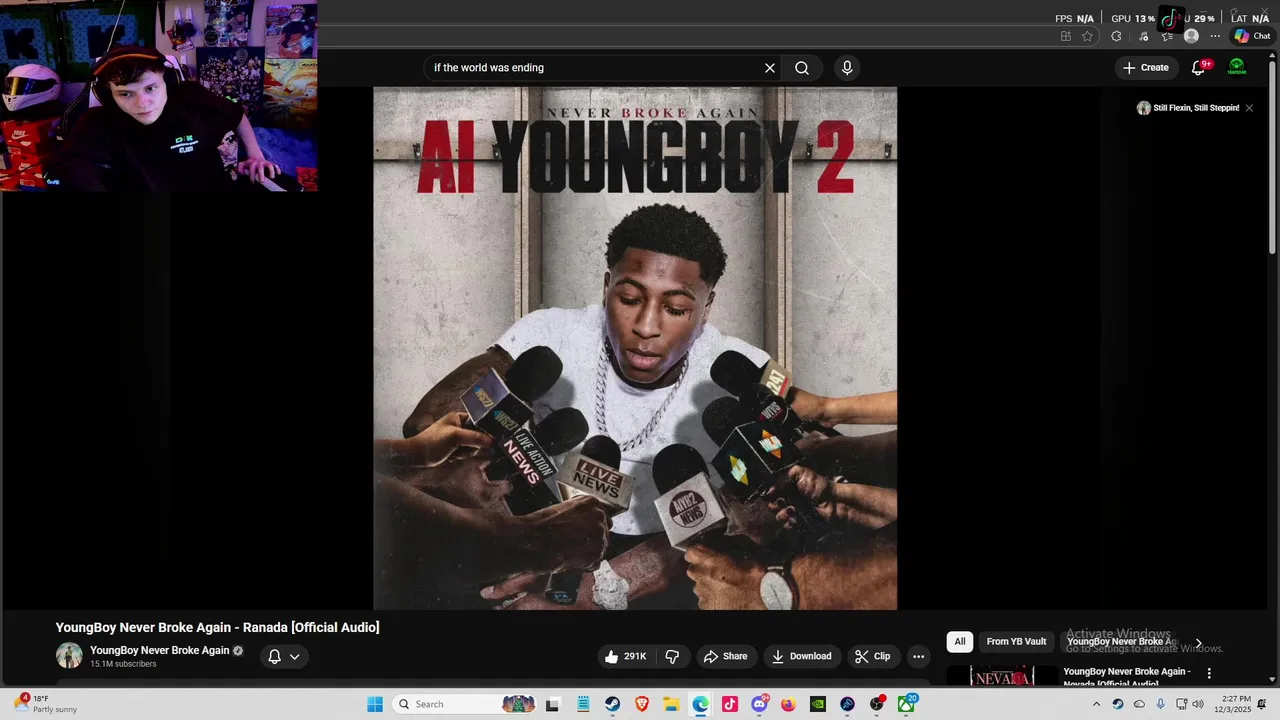Screen dimensions: 1280x720
Task: Click the verified badge next to channel name
Action: [x=238, y=651]
